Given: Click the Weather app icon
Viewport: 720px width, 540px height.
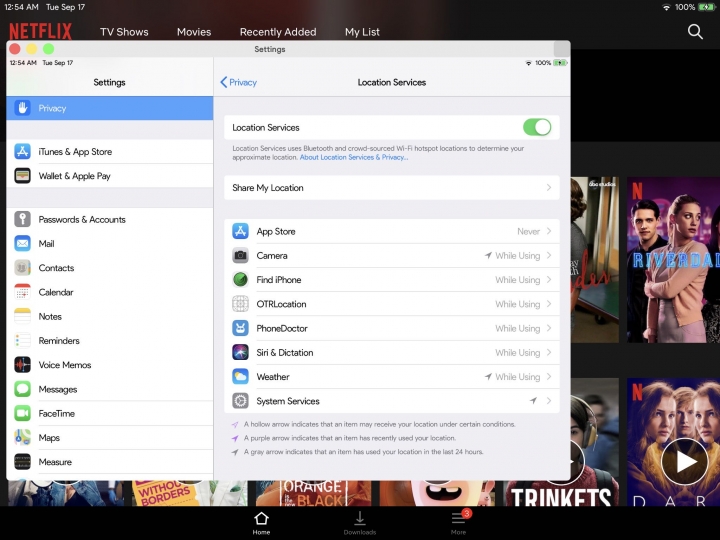Looking at the screenshot, I should click(x=240, y=377).
